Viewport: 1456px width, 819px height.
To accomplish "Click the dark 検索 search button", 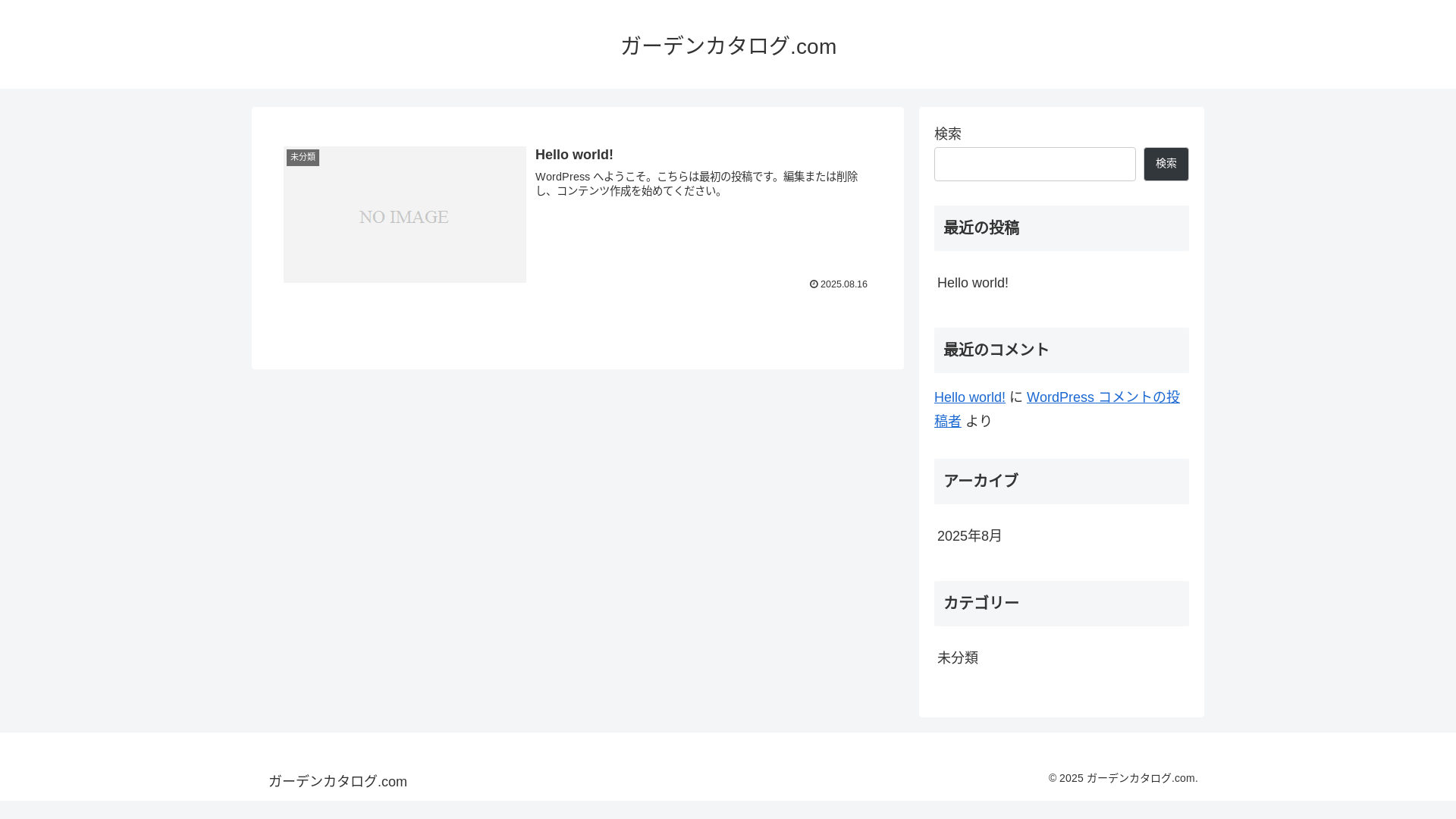I will [x=1166, y=164].
